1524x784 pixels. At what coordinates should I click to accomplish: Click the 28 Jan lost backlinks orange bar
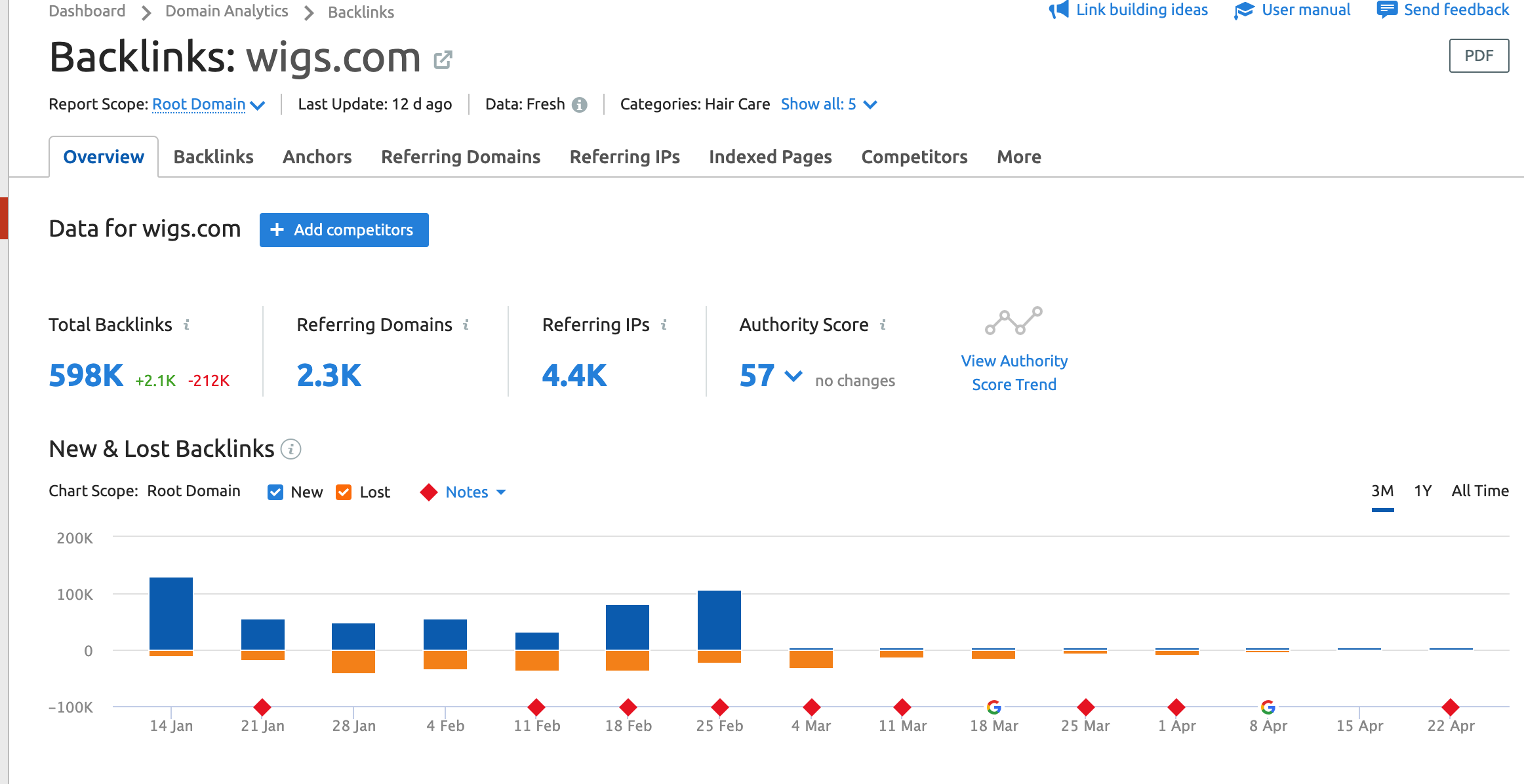(353, 662)
